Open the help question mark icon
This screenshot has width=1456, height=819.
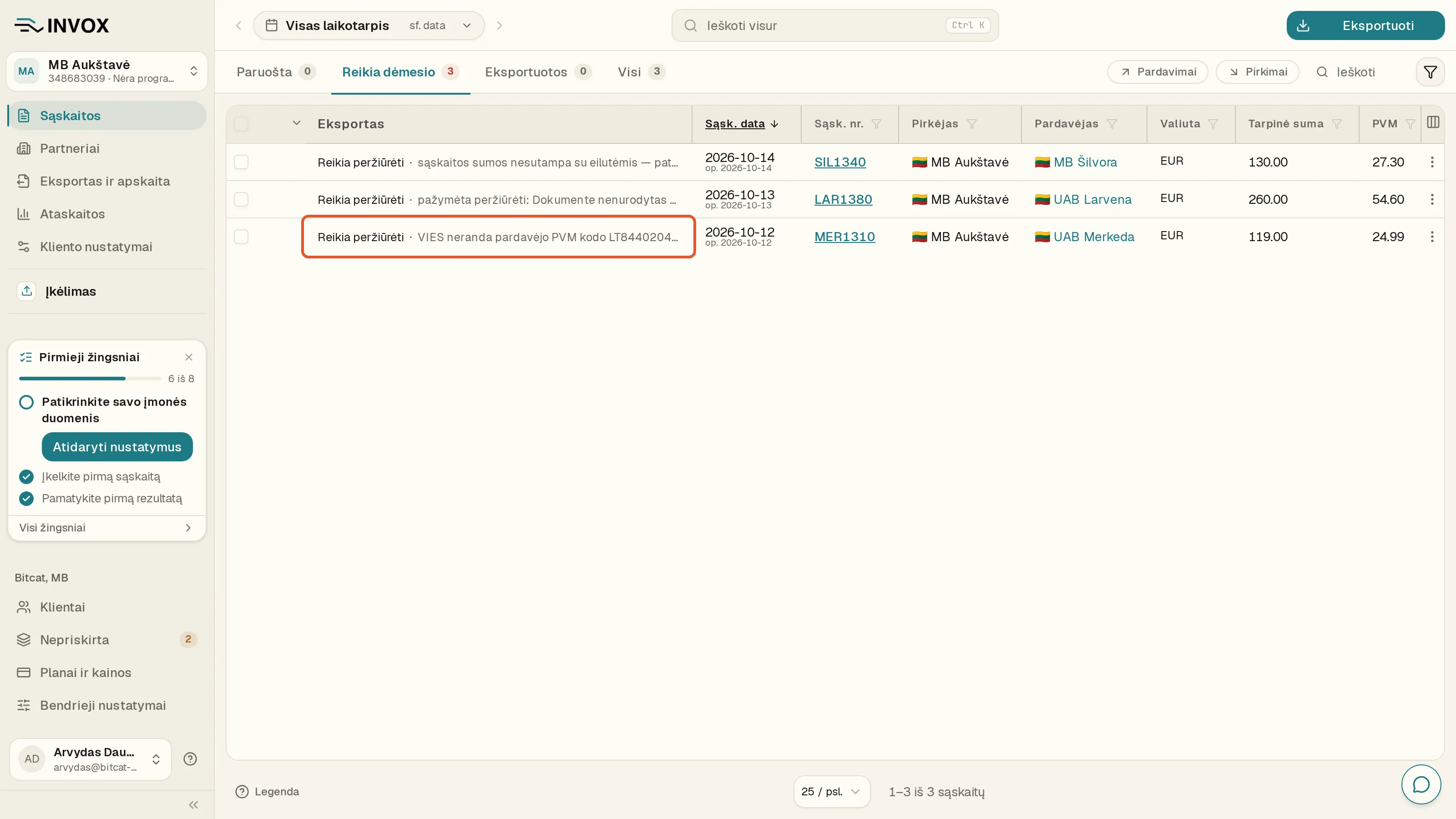tap(190, 759)
